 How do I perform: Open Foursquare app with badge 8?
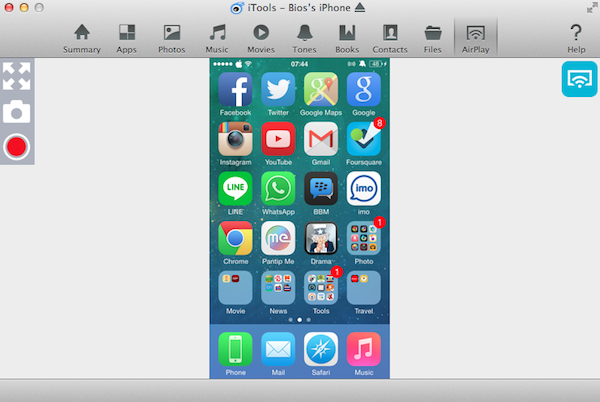364,139
